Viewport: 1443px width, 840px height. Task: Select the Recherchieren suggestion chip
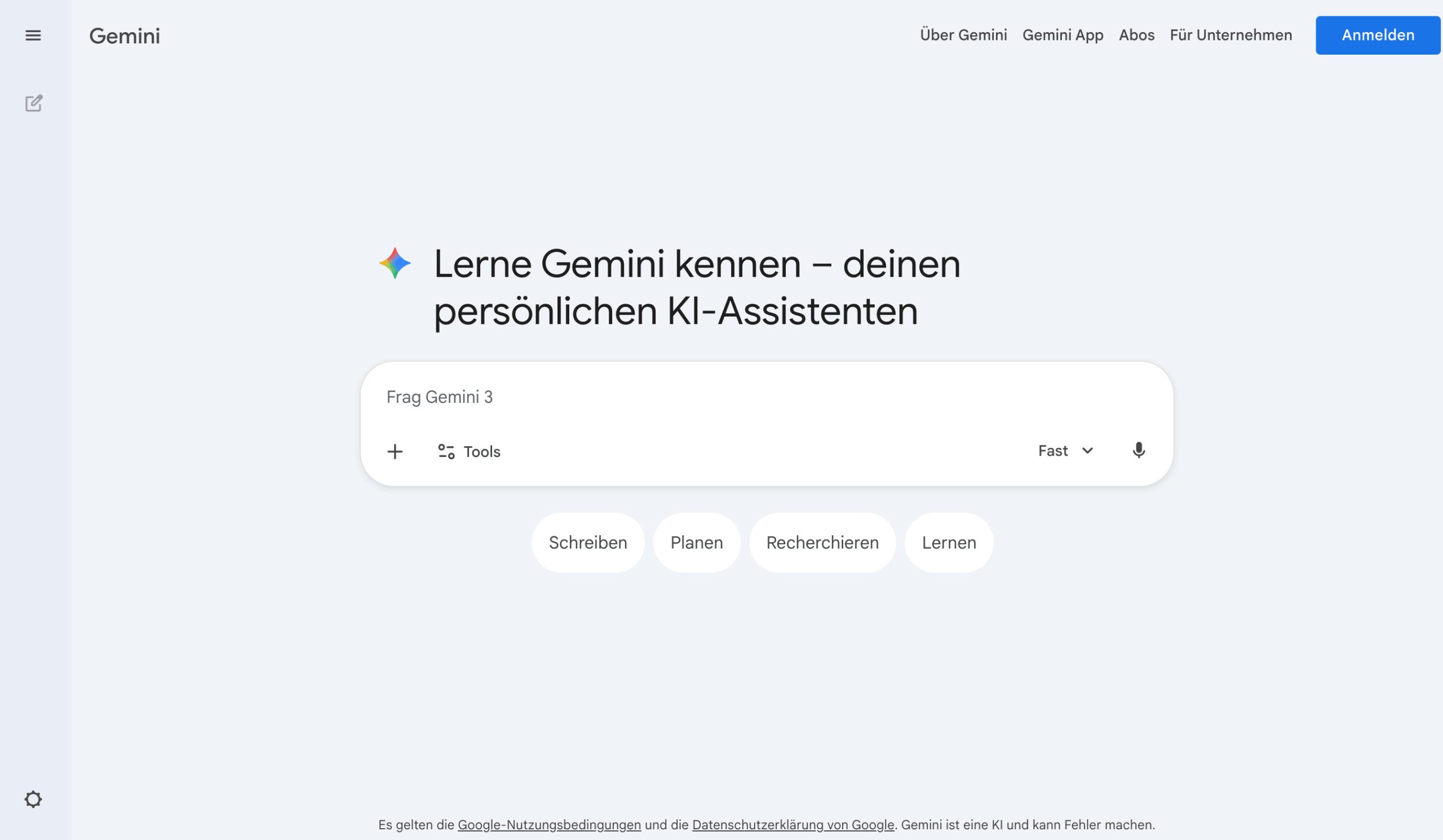822,543
